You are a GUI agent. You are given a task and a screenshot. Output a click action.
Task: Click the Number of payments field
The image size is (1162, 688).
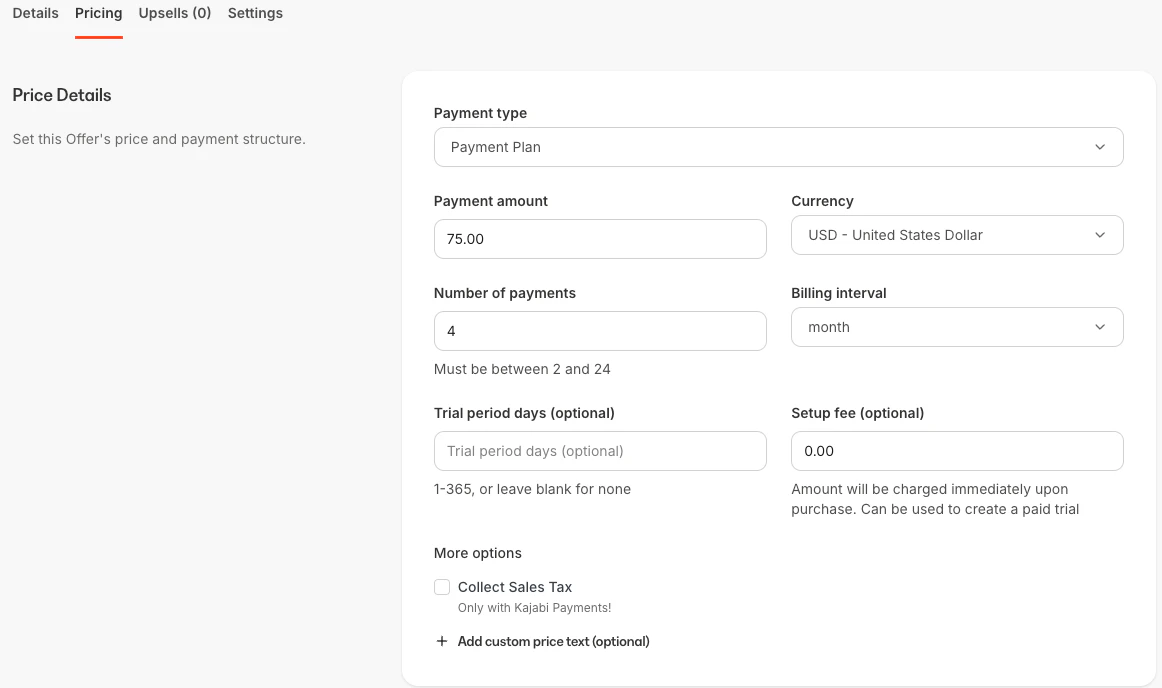[x=599, y=331]
